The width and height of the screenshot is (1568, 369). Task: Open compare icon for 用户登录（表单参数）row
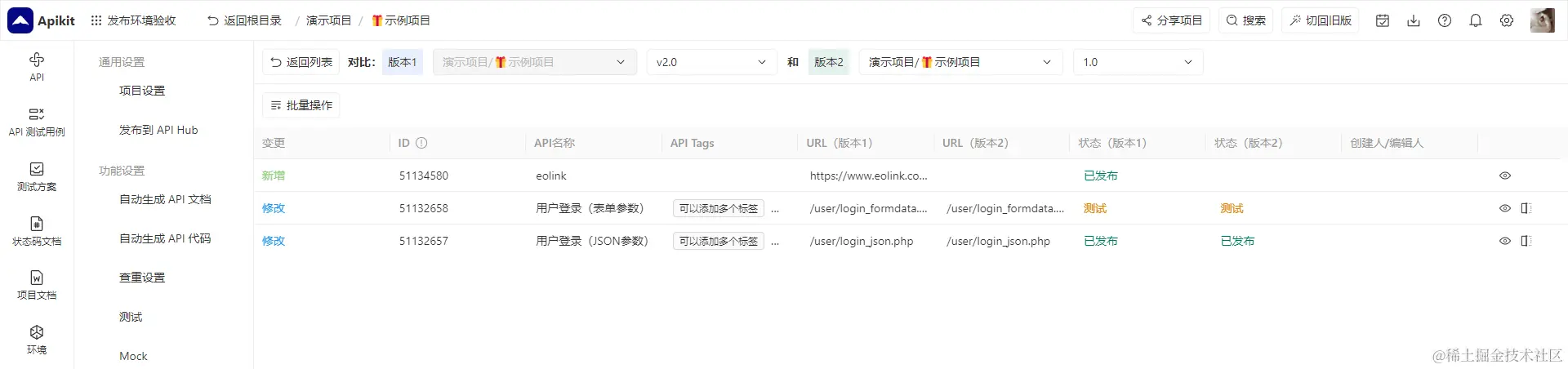(x=1526, y=208)
